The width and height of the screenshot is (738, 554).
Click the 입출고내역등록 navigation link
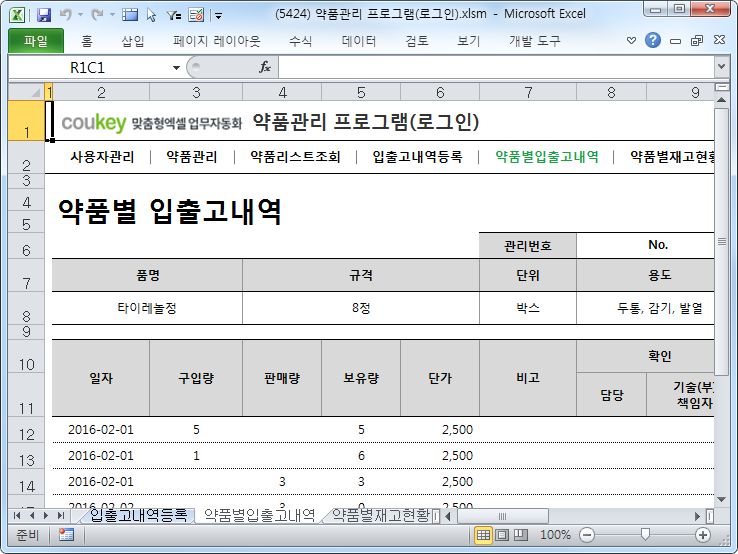(417, 157)
